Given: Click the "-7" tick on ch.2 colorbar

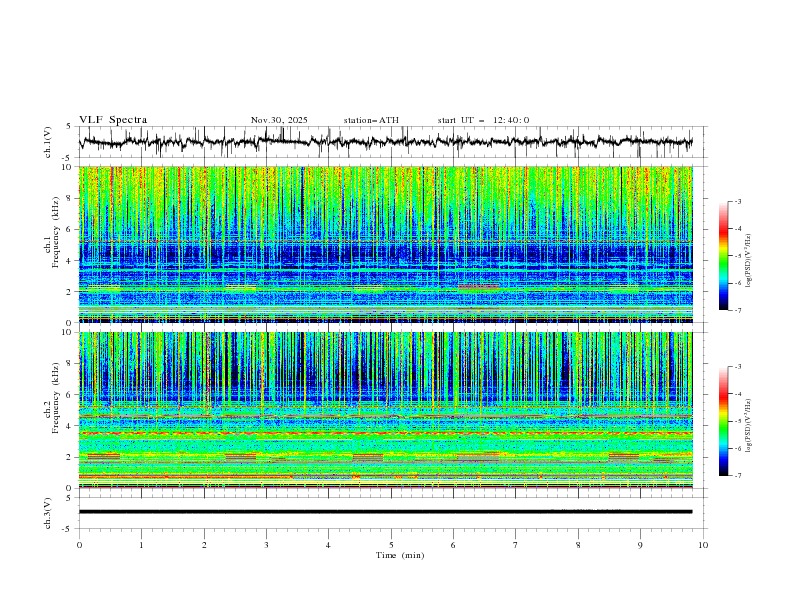Looking at the screenshot, I should point(737,476).
